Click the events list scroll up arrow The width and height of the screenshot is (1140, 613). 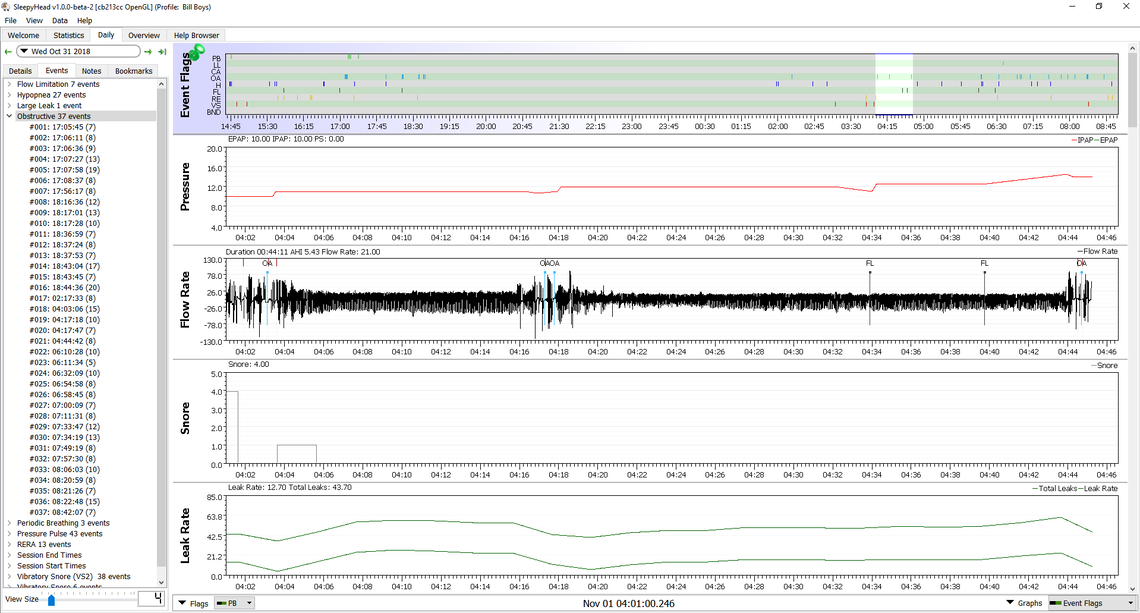pyautogui.click(x=161, y=84)
